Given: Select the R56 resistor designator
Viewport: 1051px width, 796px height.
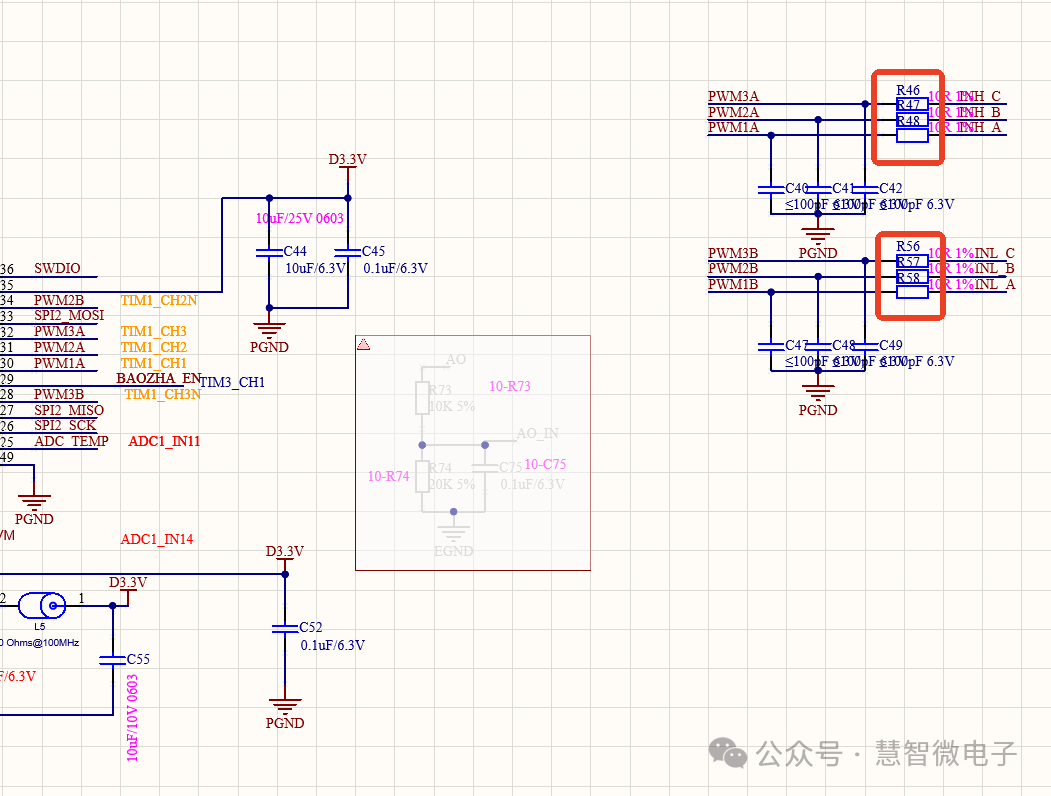Looking at the screenshot, I should pyautogui.click(x=908, y=246).
